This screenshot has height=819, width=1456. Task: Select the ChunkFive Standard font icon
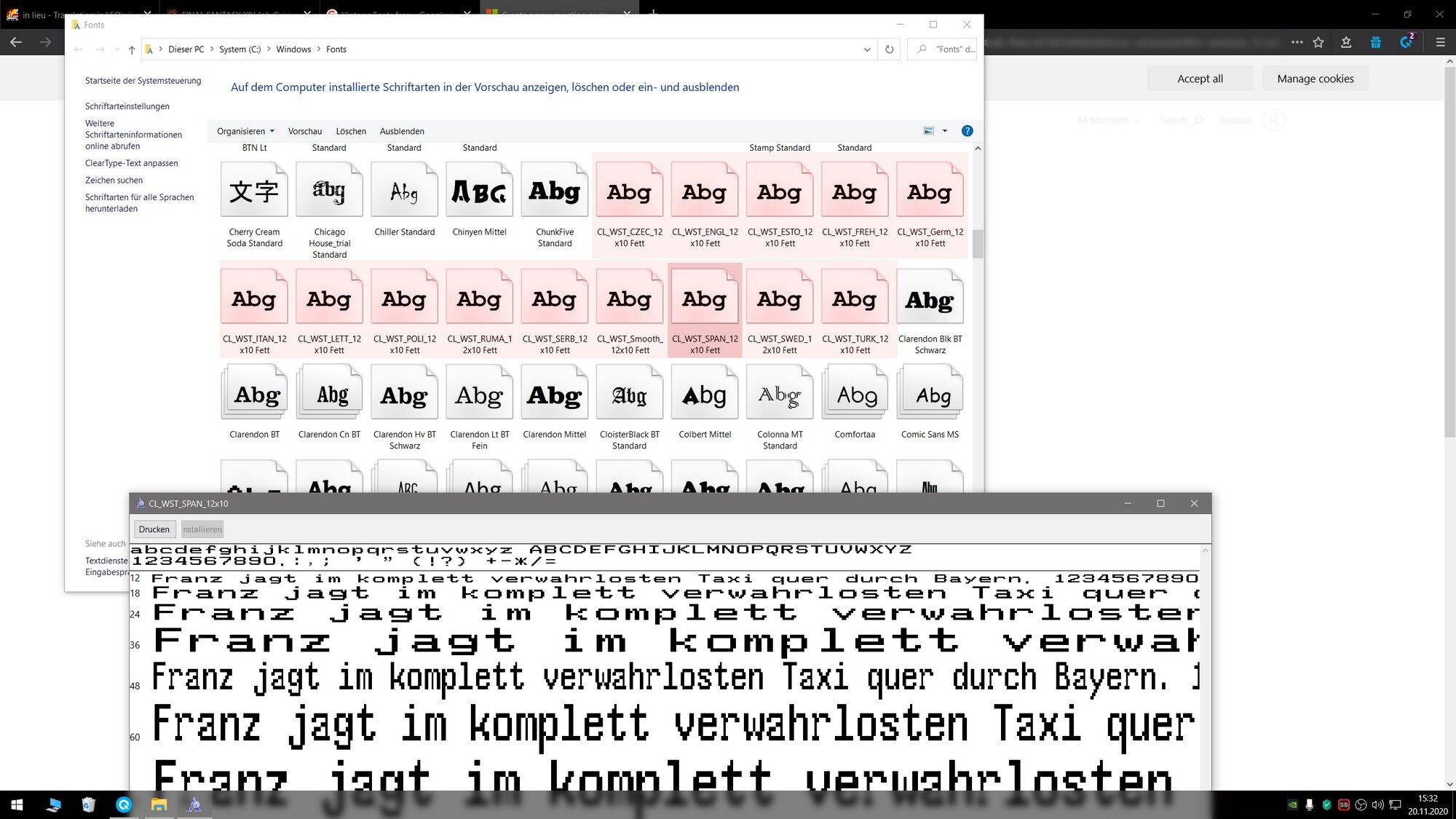[555, 191]
